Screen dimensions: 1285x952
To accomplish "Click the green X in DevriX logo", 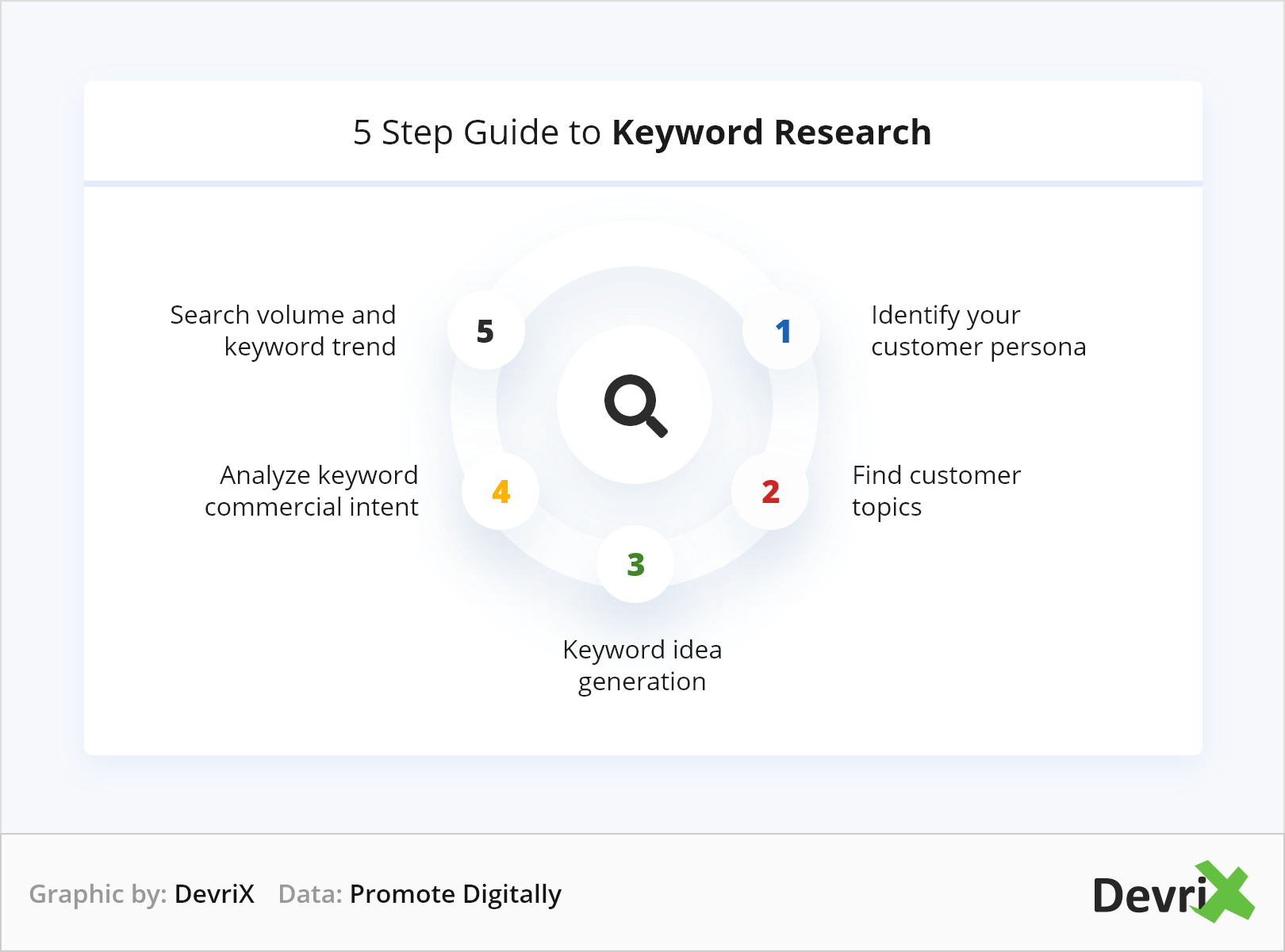I will click(x=1225, y=892).
